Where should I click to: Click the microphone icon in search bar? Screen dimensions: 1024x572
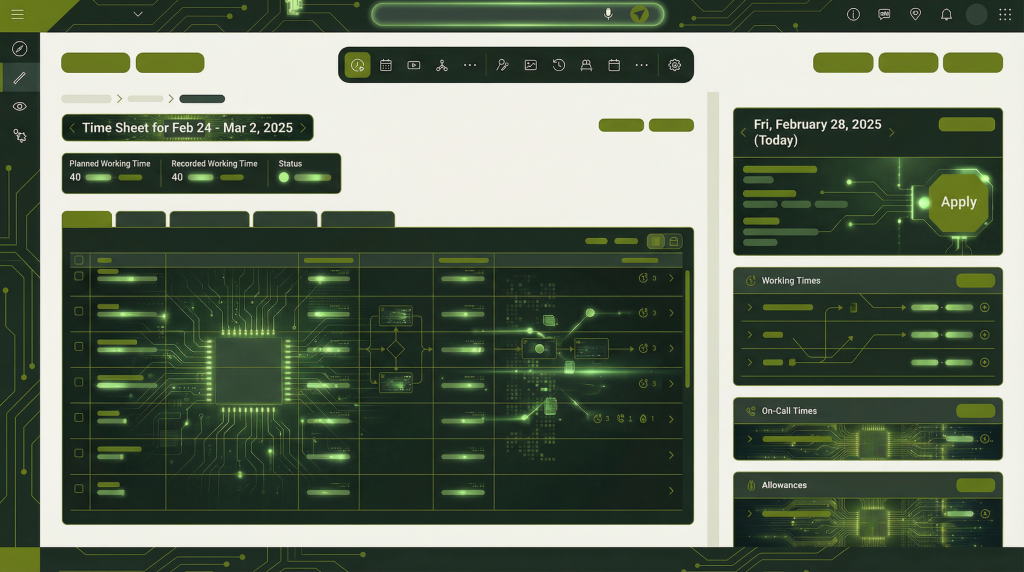(608, 14)
